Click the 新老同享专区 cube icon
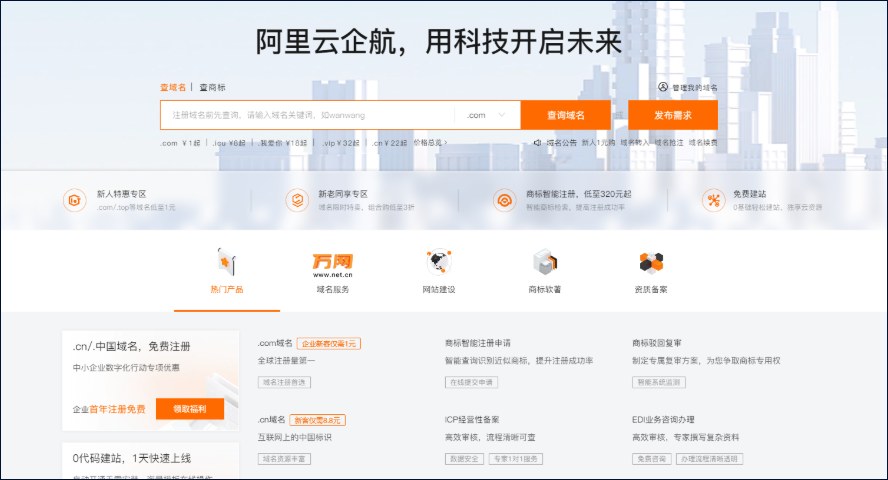888x480 pixels. pos(297,200)
